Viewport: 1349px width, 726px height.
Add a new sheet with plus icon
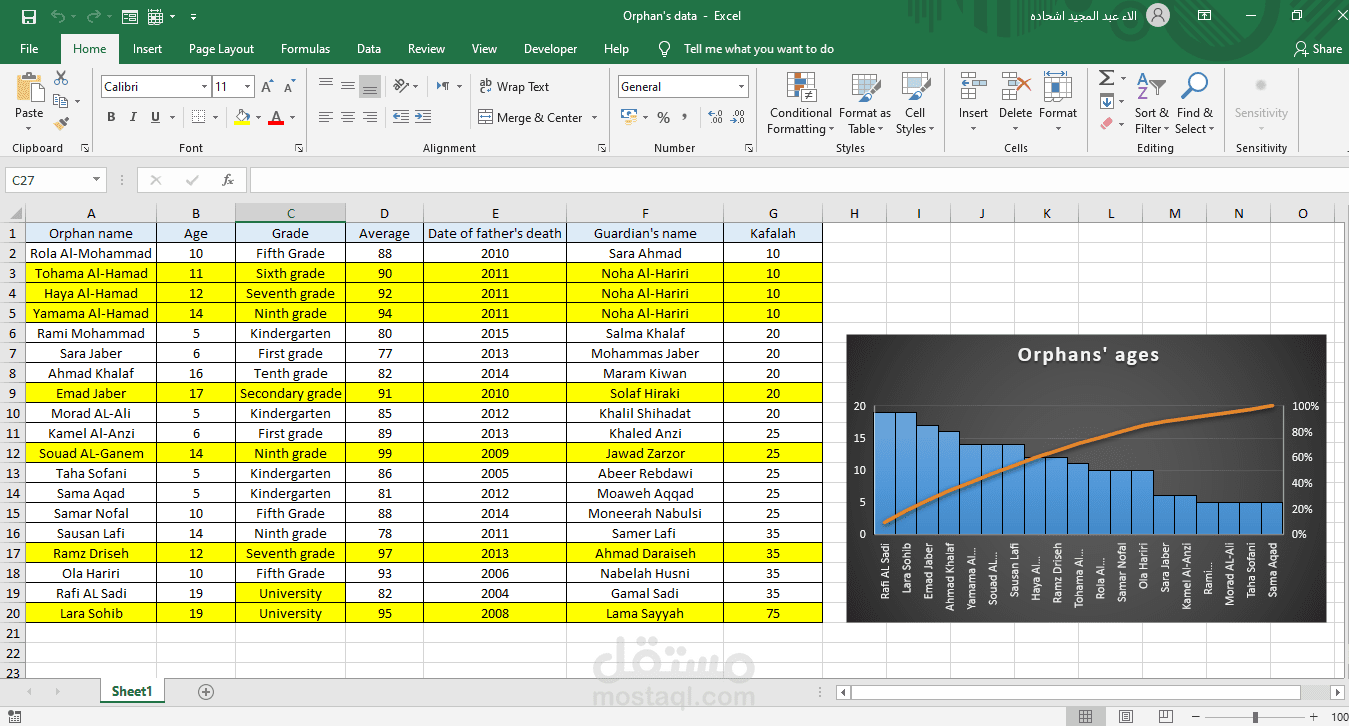point(206,691)
